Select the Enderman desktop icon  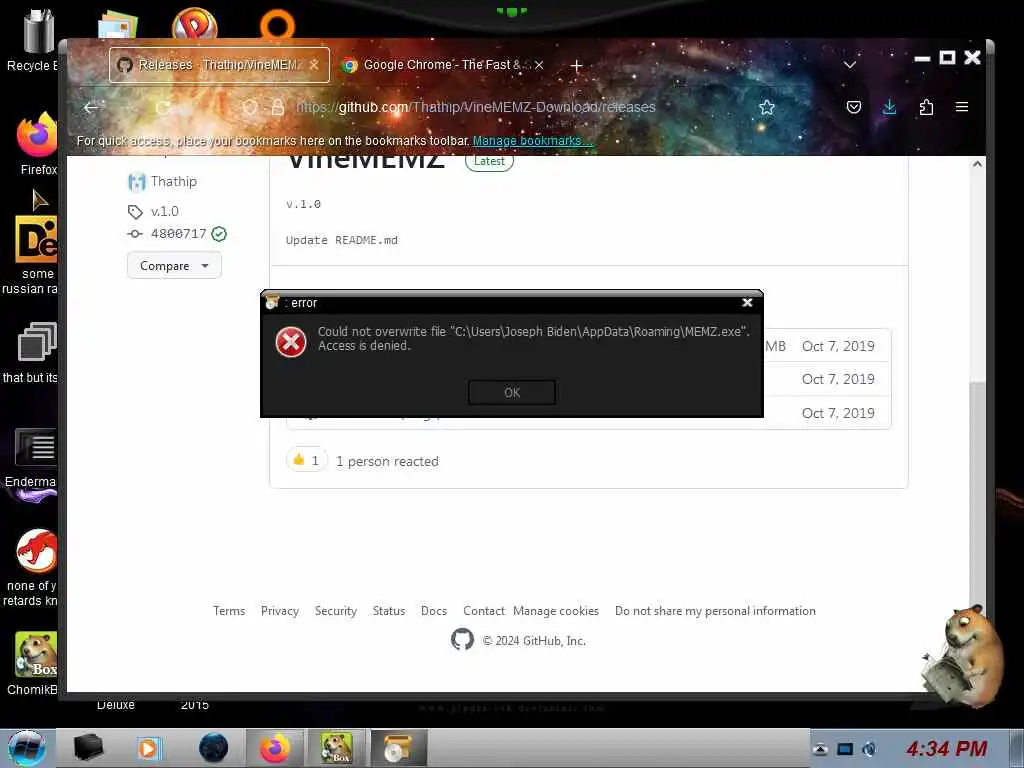(x=33, y=457)
